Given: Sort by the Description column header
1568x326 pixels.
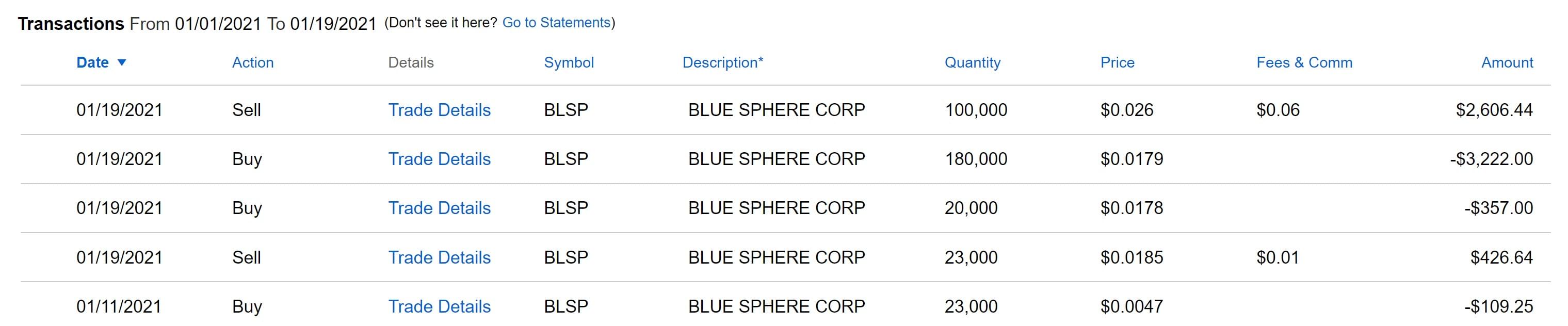Looking at the screenshot, I should [x=722, y=62].
